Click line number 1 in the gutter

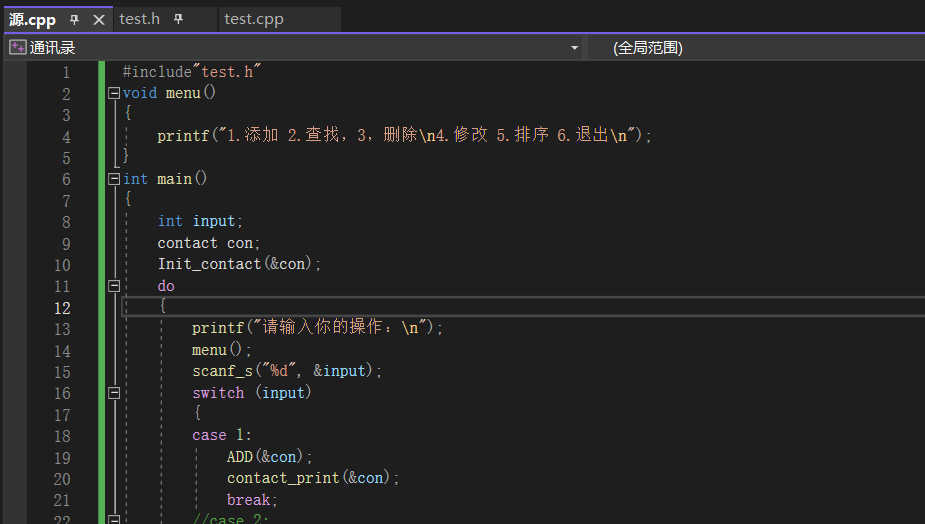66,72
